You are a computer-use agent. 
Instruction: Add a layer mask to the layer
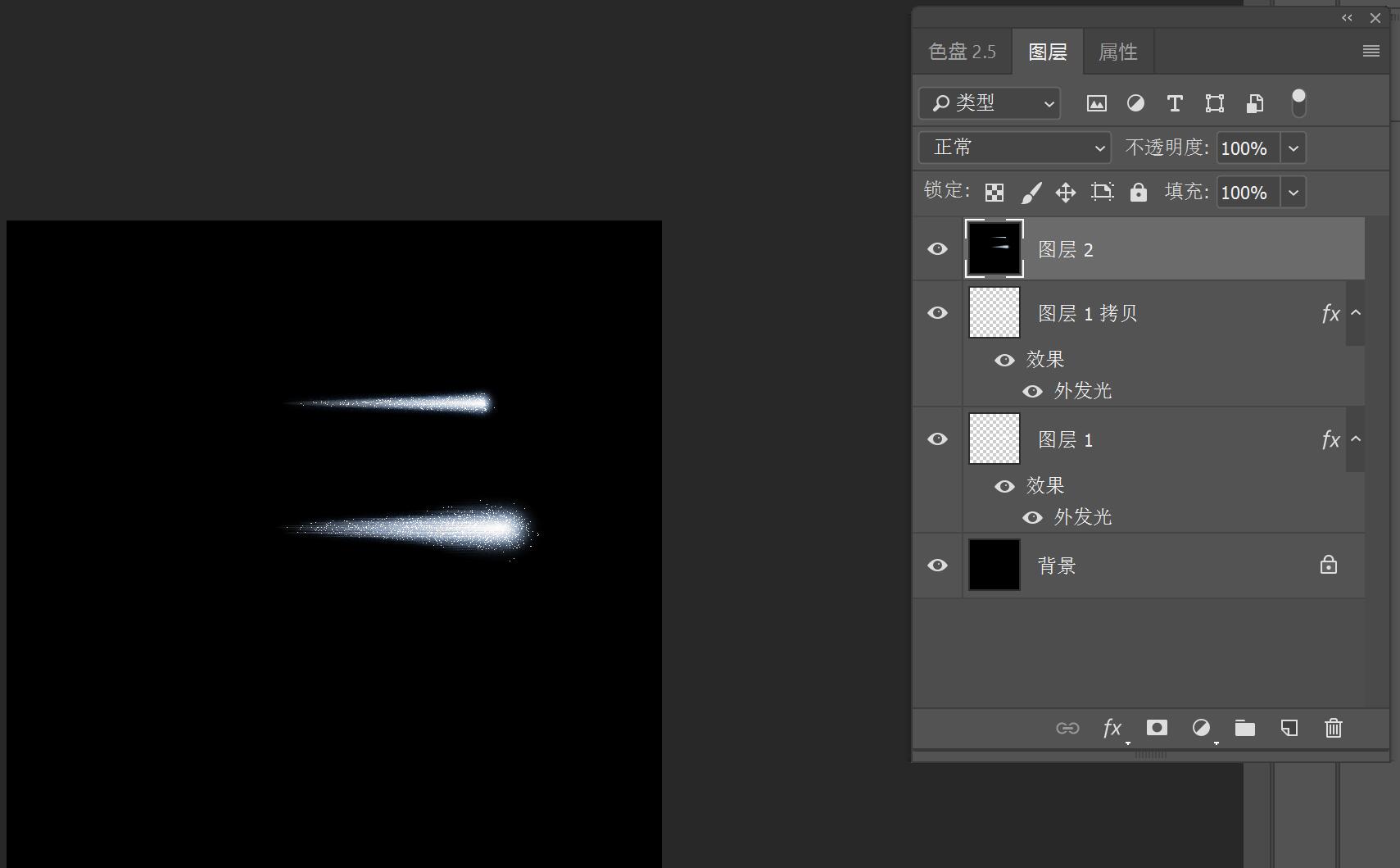click(1157, 728)
